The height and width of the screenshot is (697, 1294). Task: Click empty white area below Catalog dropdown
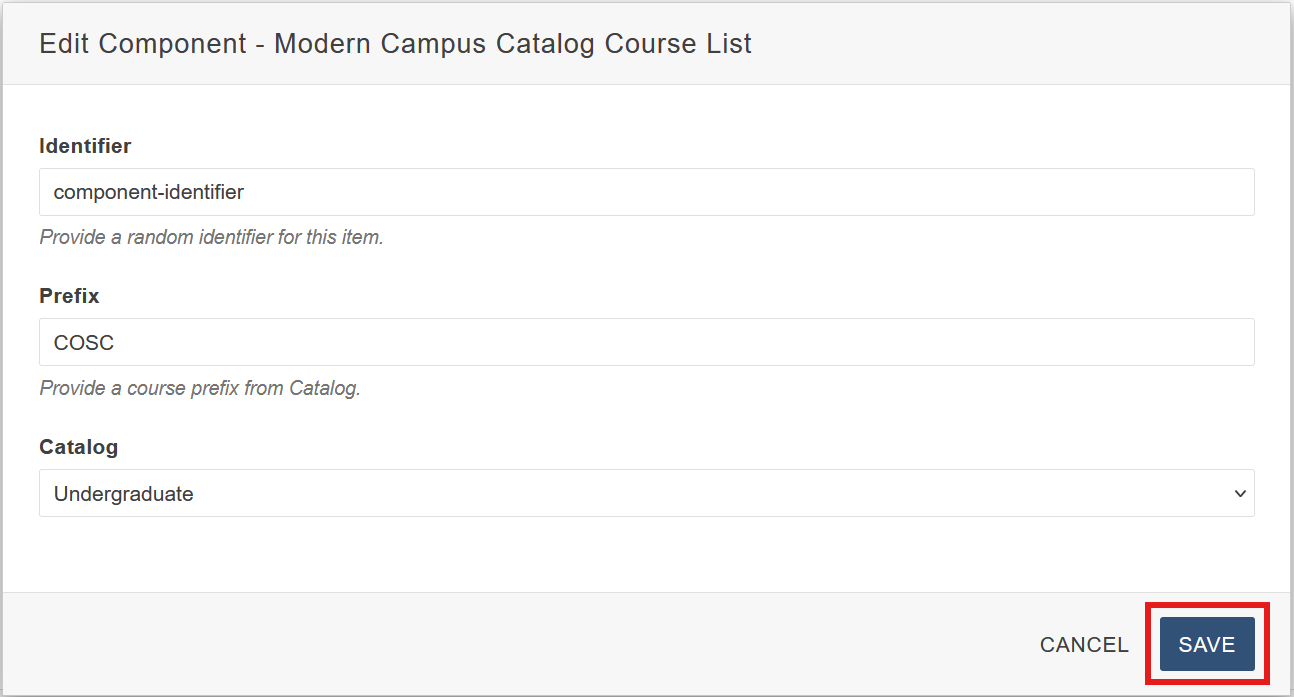[646, 555]
